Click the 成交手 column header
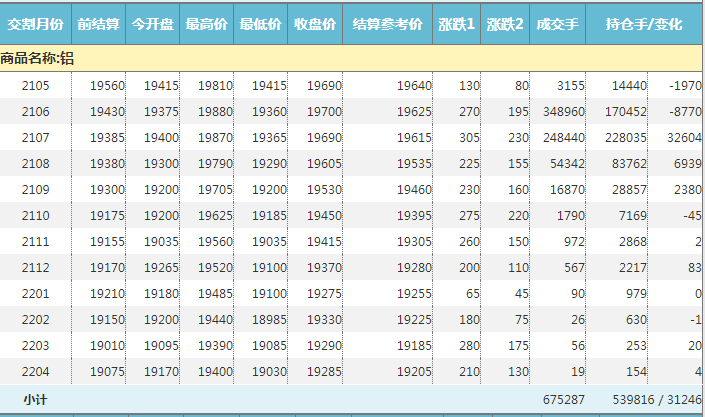The image size is (705, 417). [x=557, y=23]
